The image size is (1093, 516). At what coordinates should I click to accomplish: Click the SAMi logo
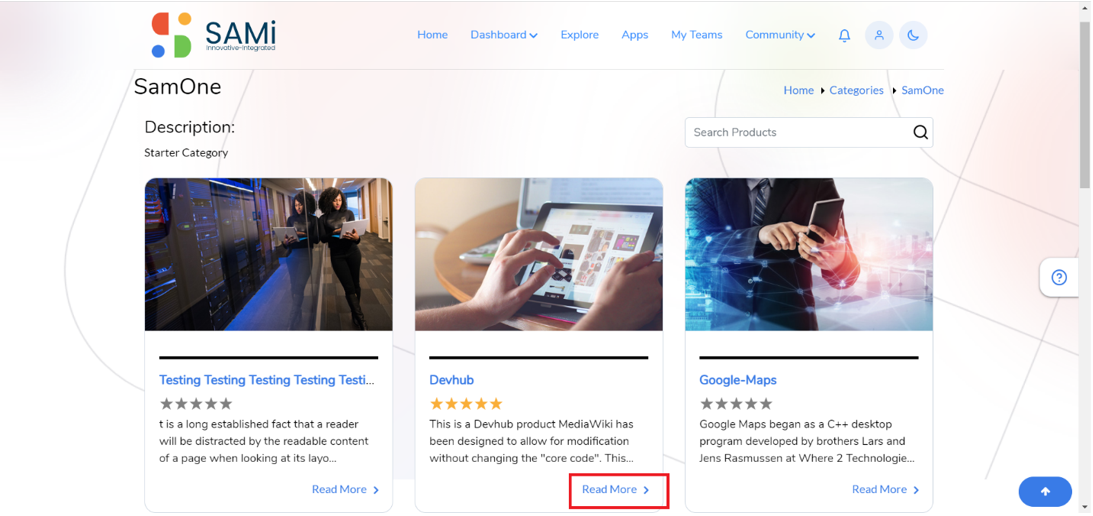point(213,35)
